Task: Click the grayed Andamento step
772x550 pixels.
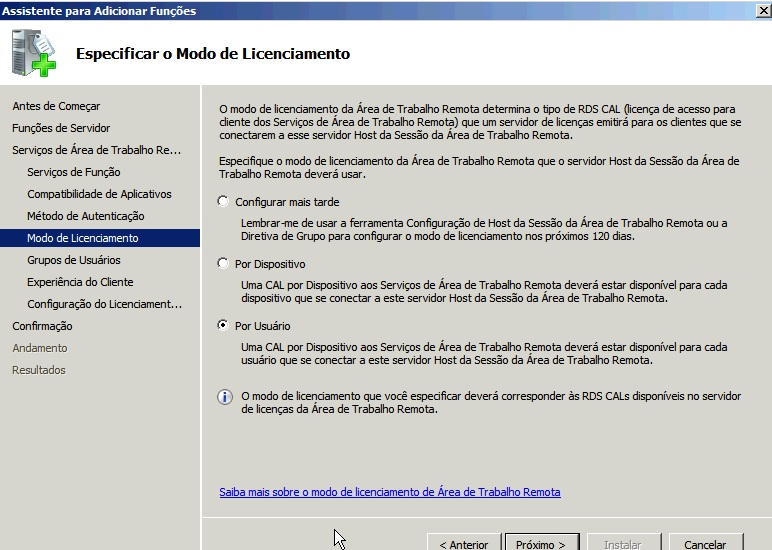Action: point(40,348)
